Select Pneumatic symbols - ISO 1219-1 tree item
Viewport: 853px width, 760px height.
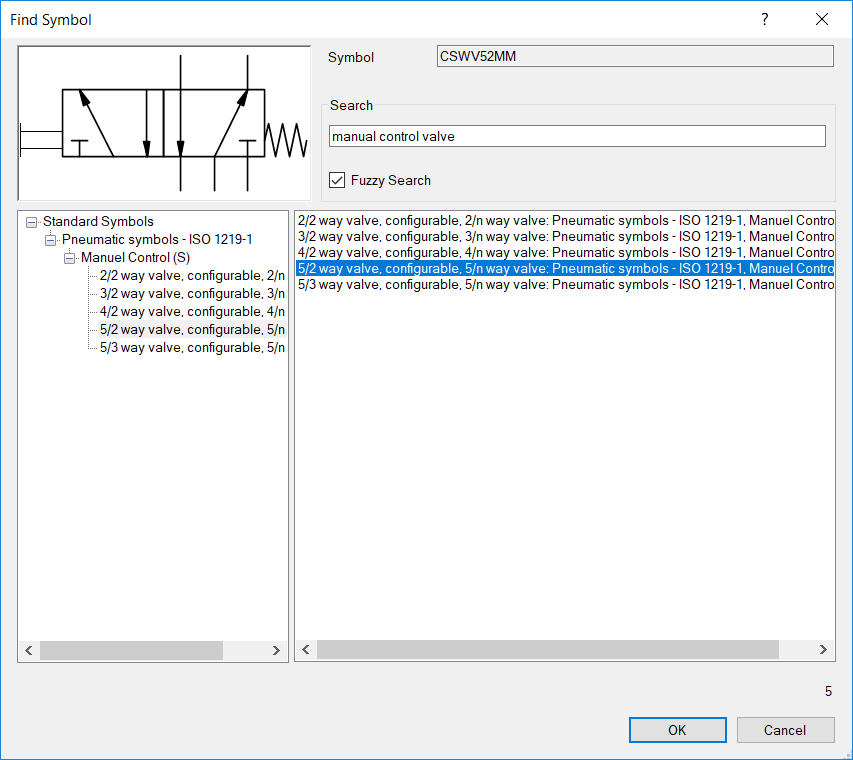tap(157, 239)
